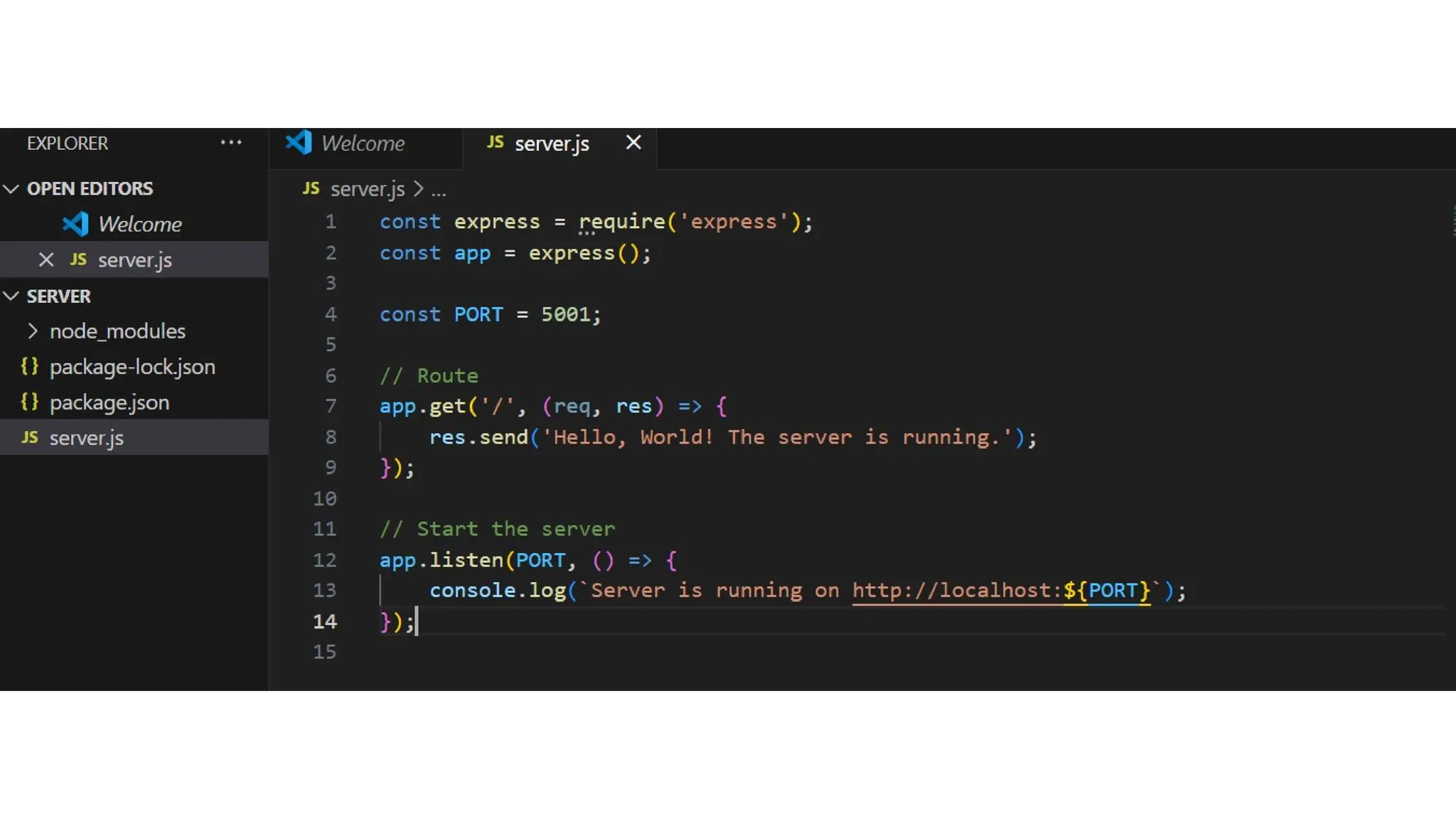Click JS icon of server.js in tree
1456x819 pixels.
coord(30,437)
